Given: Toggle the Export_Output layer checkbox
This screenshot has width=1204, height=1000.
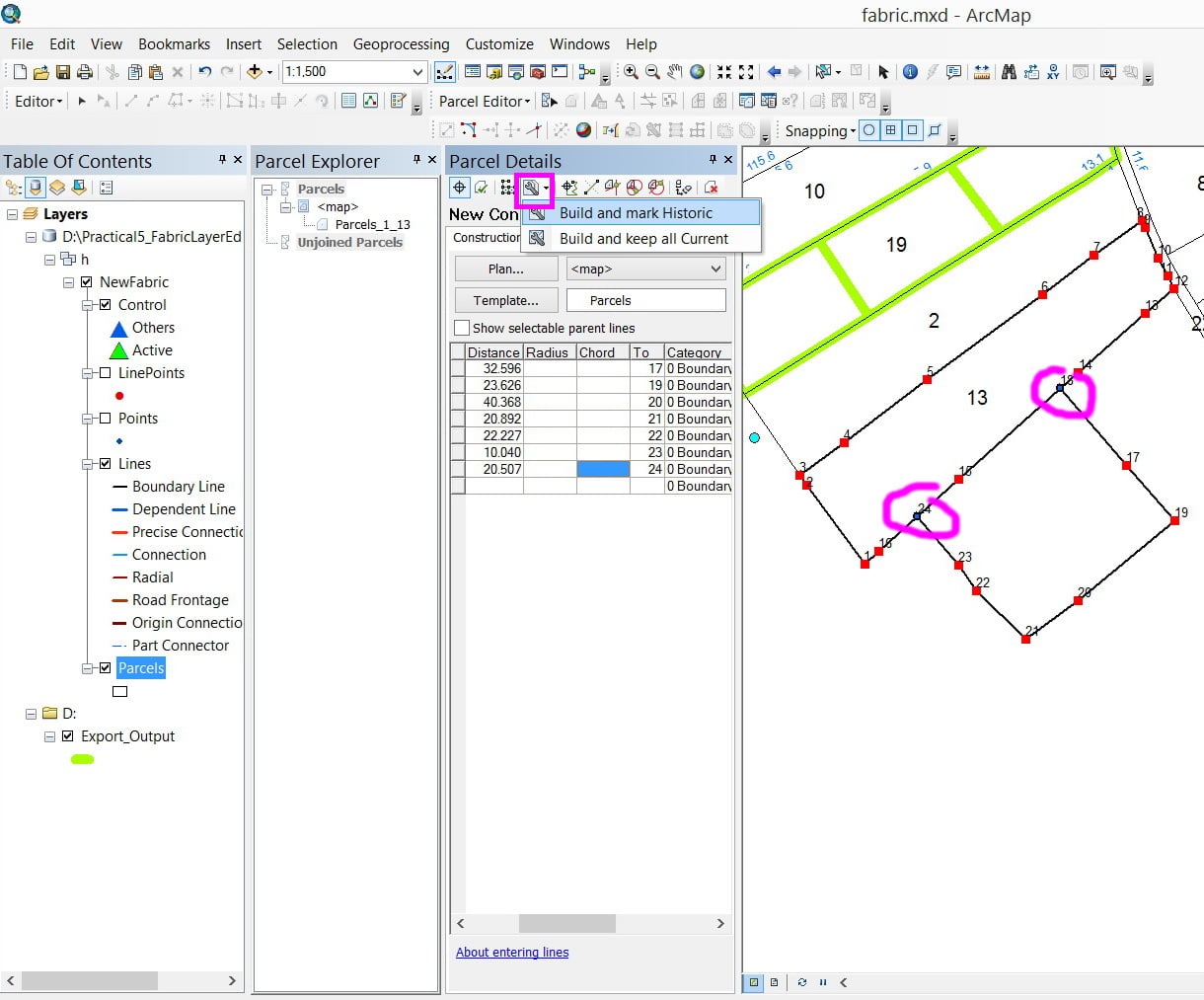Looking at the screenshot, I should (68, 736).
